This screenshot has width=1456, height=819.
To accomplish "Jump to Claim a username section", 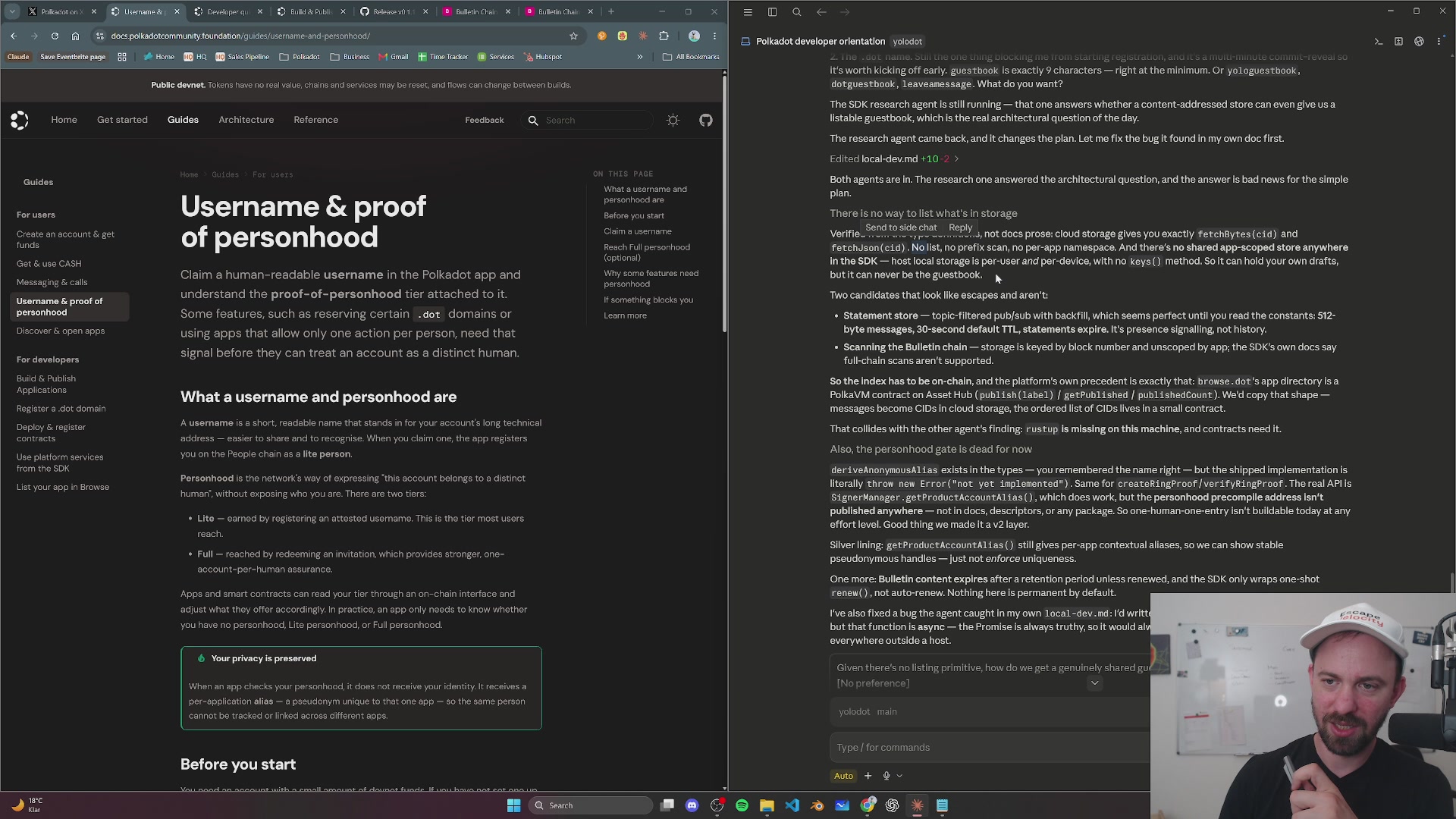I will pyautogui.click(x=638, y=231).
